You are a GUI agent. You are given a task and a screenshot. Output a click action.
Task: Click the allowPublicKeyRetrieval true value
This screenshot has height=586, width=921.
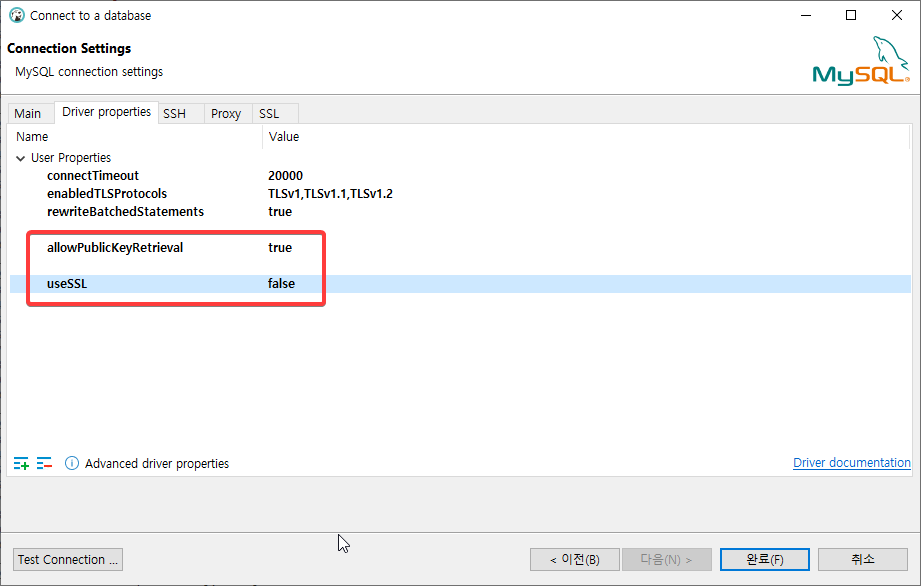[279, 247]
